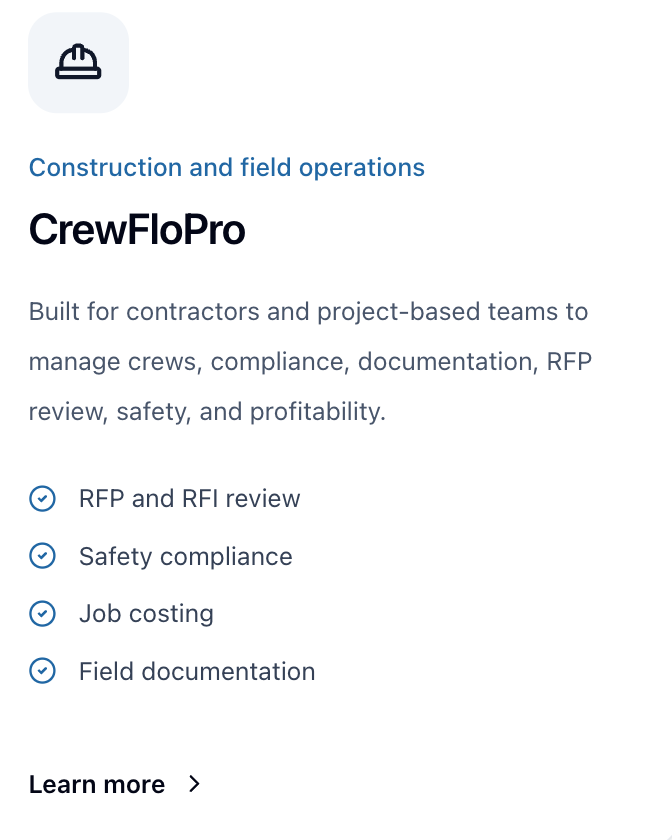Click the check icon beside Job costing
Image resolution: width=672 pixels, height=840 pixels.
[x=42, y=613]
